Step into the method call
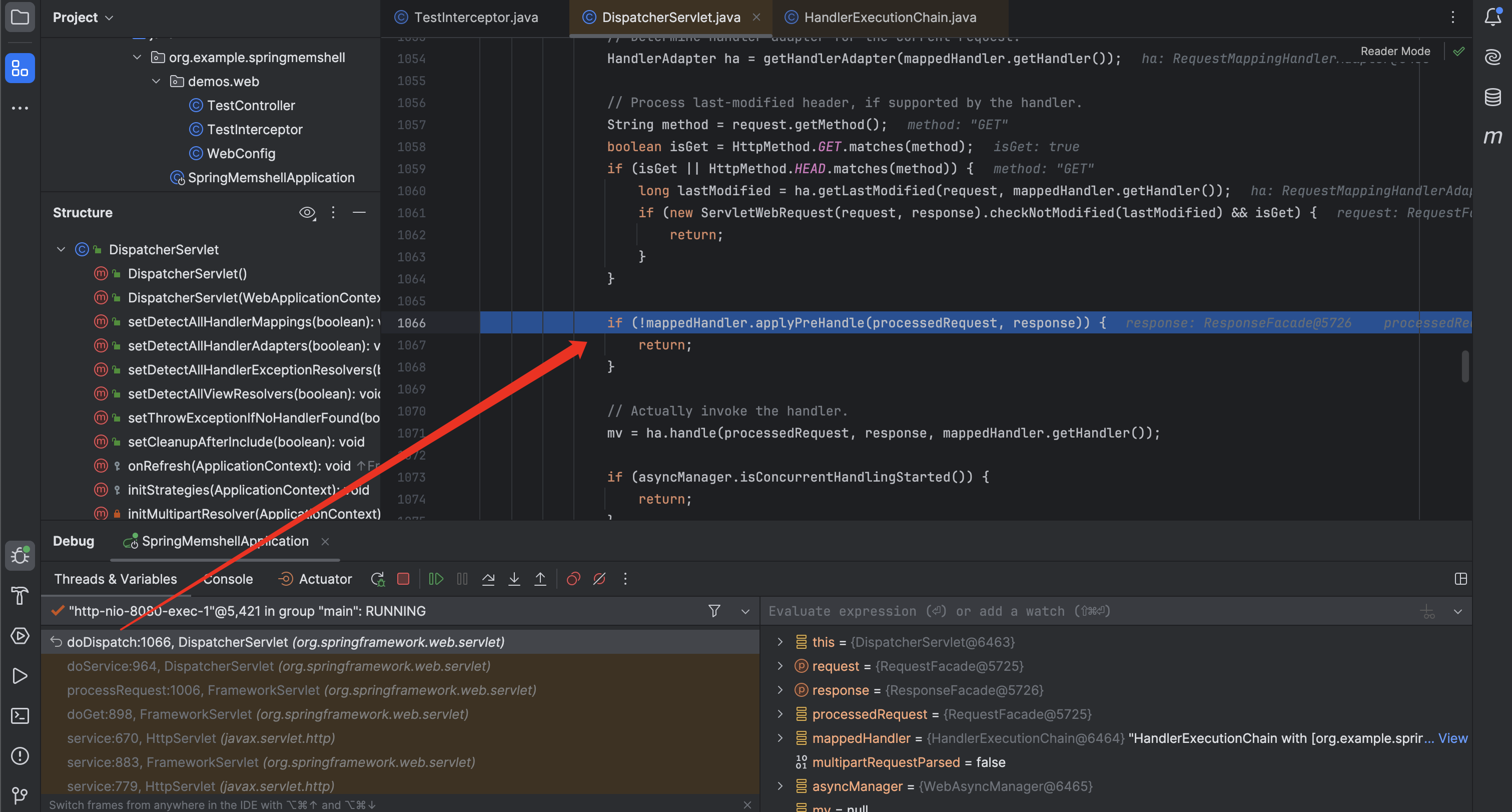 coord(514,579)
